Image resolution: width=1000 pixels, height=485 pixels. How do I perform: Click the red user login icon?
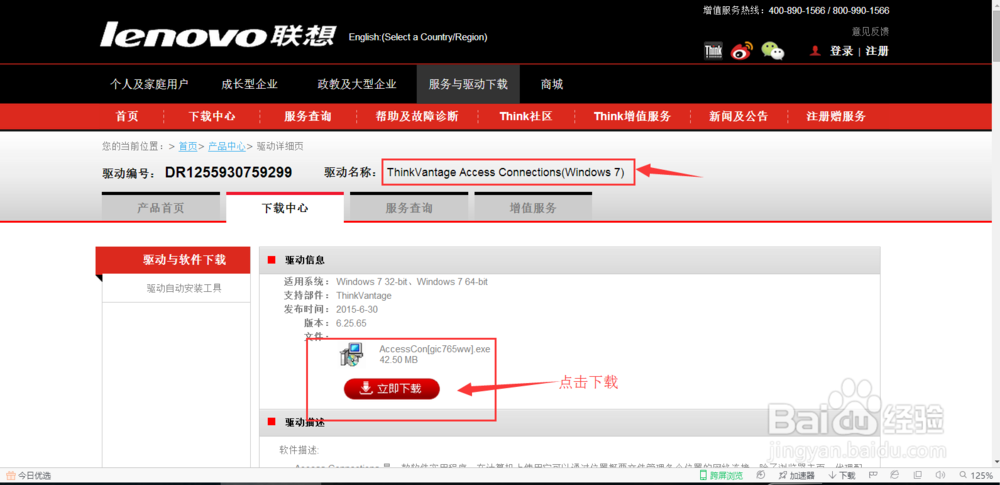(814, 51)
